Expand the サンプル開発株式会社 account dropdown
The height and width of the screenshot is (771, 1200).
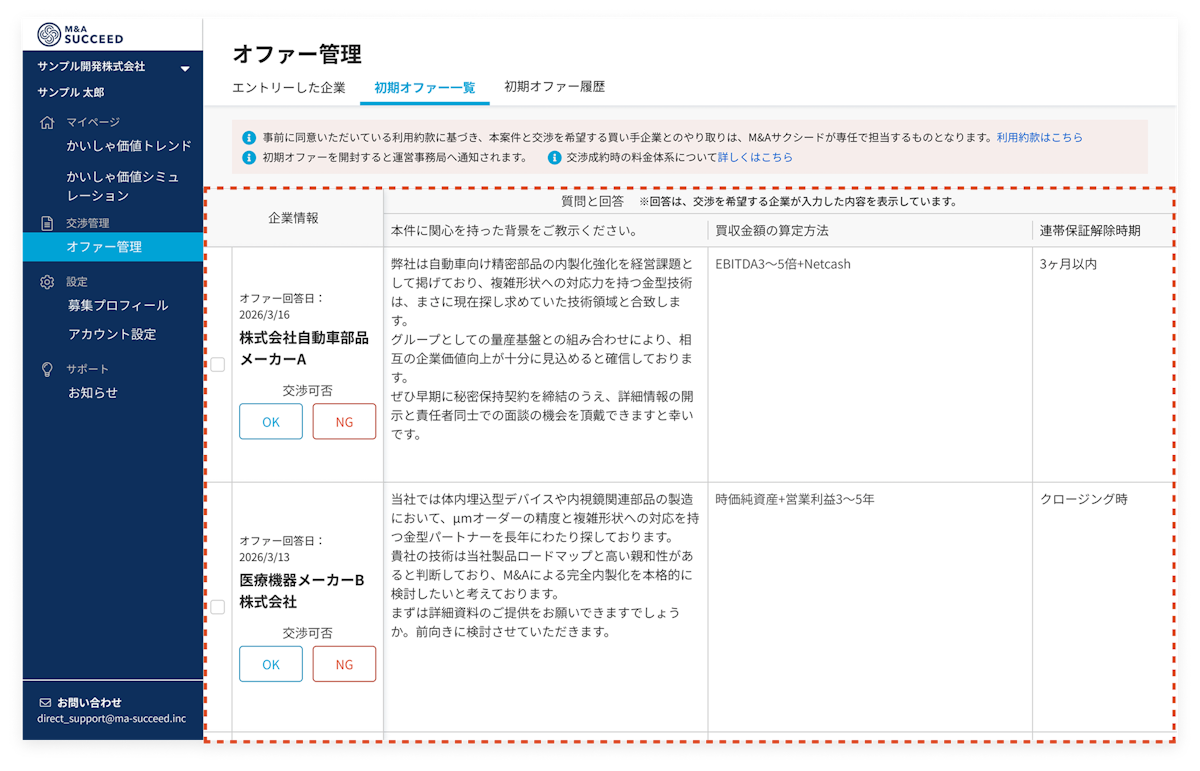pyautogui.click(x=185, y=69)
